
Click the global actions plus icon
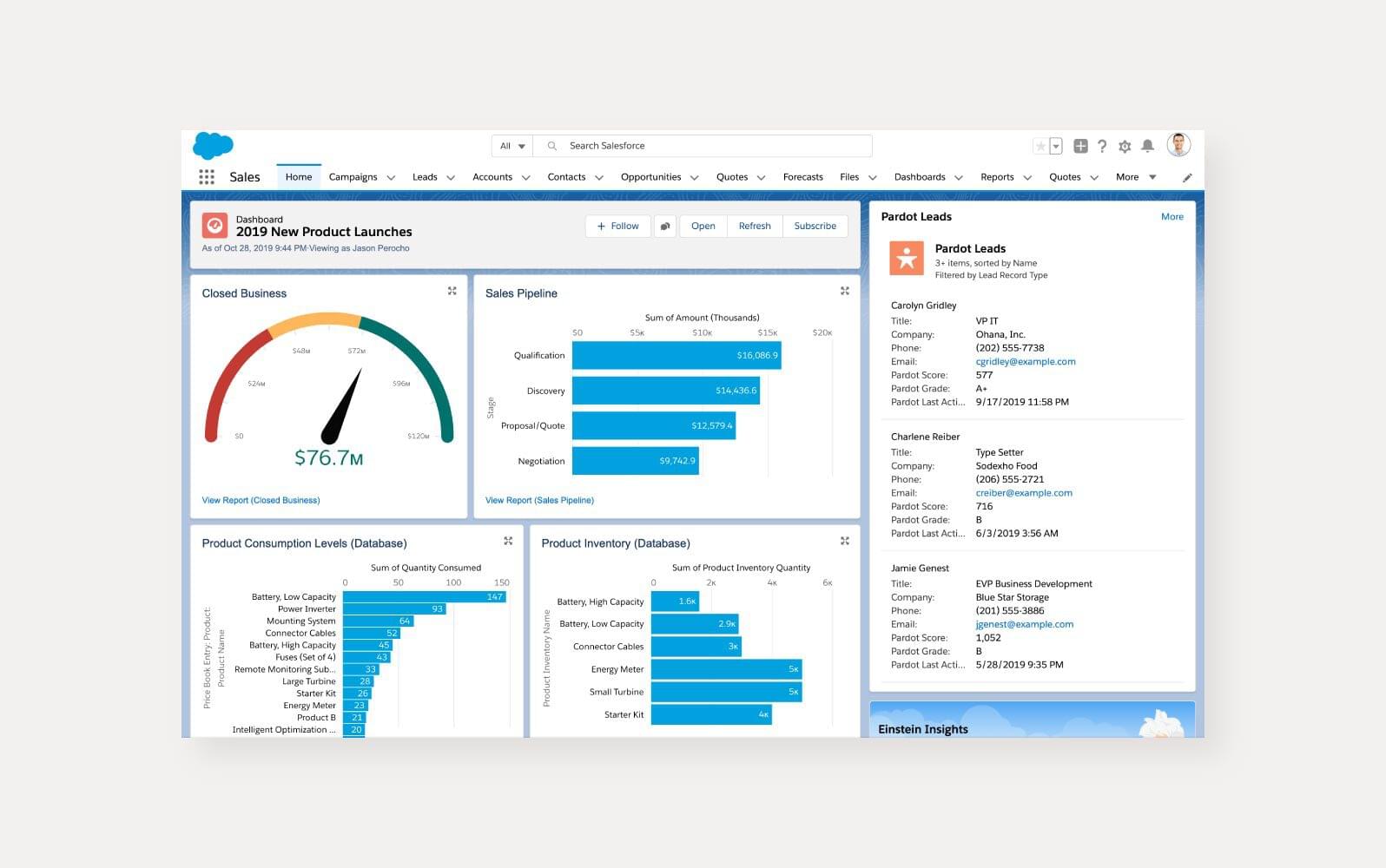click(1080, 147)
